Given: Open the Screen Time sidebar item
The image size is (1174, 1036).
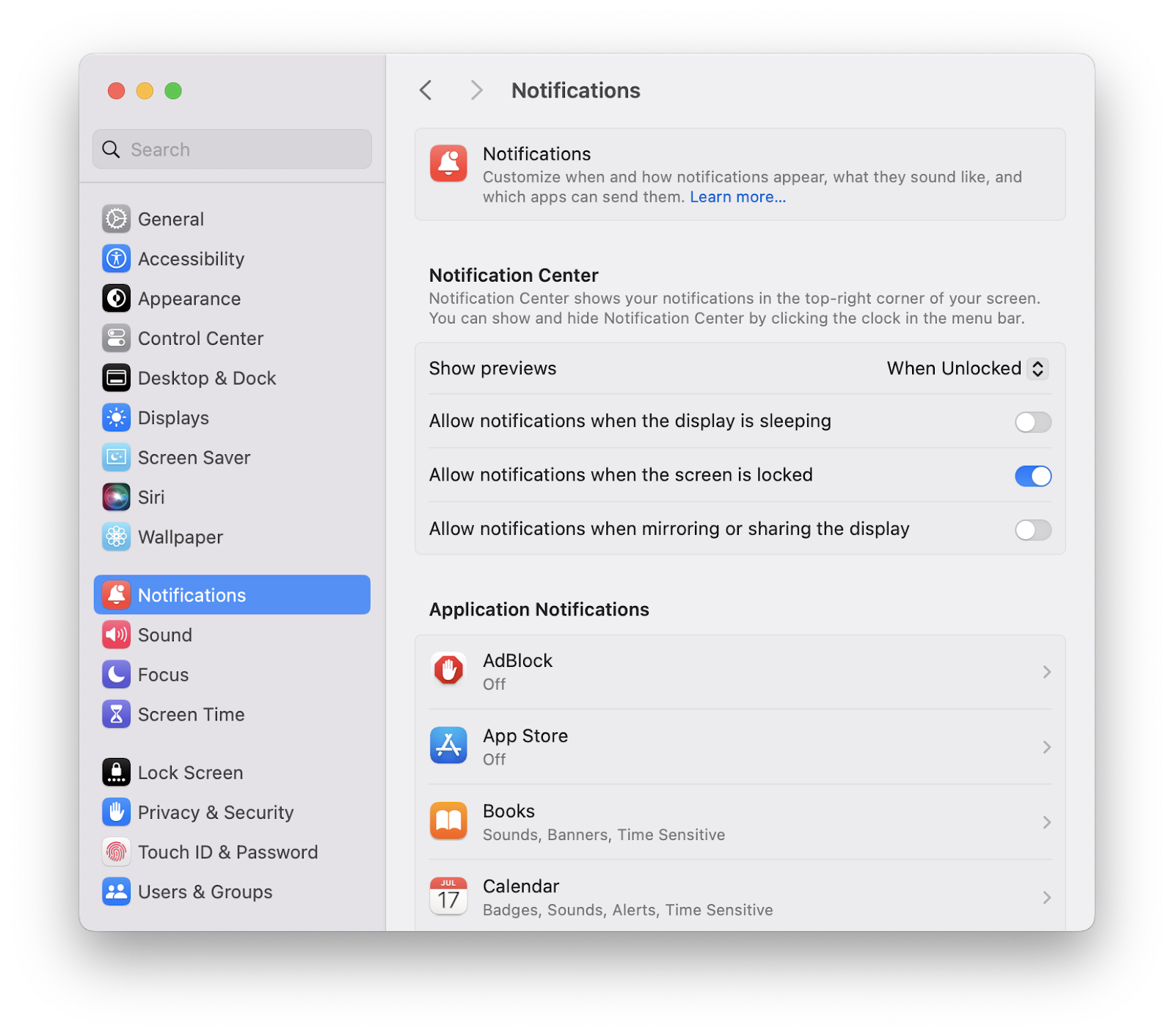Looking at the screenshot, I should click(x=232, y=714).
